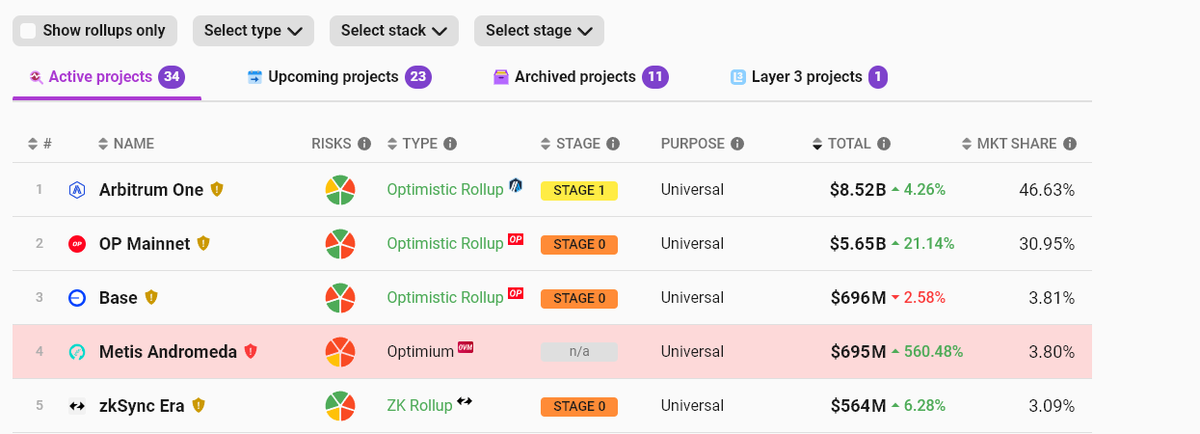Image resolution: width=1200 pixels, height=434 pixels.
Task: Click the TYPE column info icon
Action: point(450,144)
